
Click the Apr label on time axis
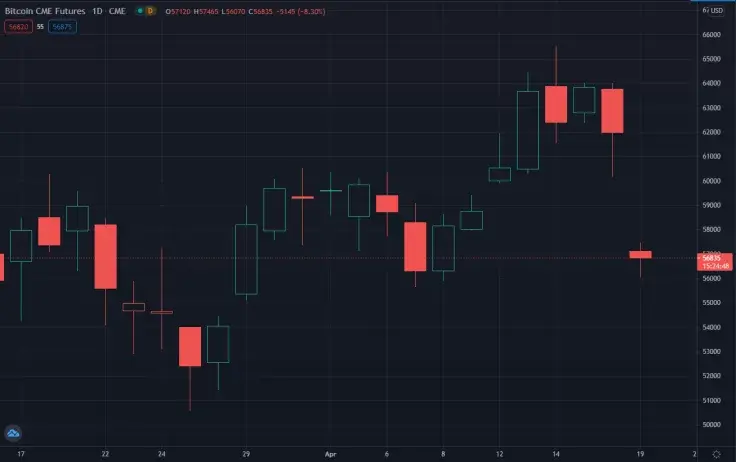330,453
